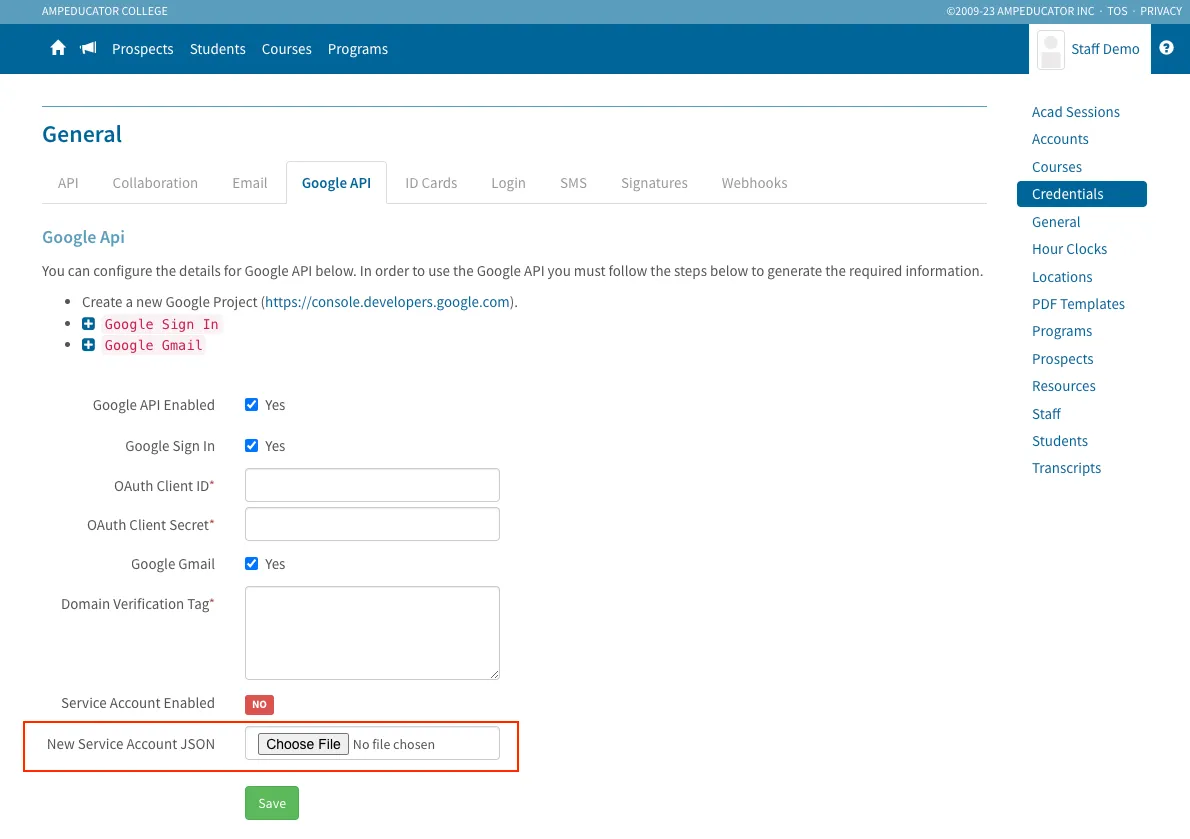The width and height of the screenshot is (1190, 839).
Task: Switch to the Webhooks tab
Action: pyautogui.click(x=754, y=183)
